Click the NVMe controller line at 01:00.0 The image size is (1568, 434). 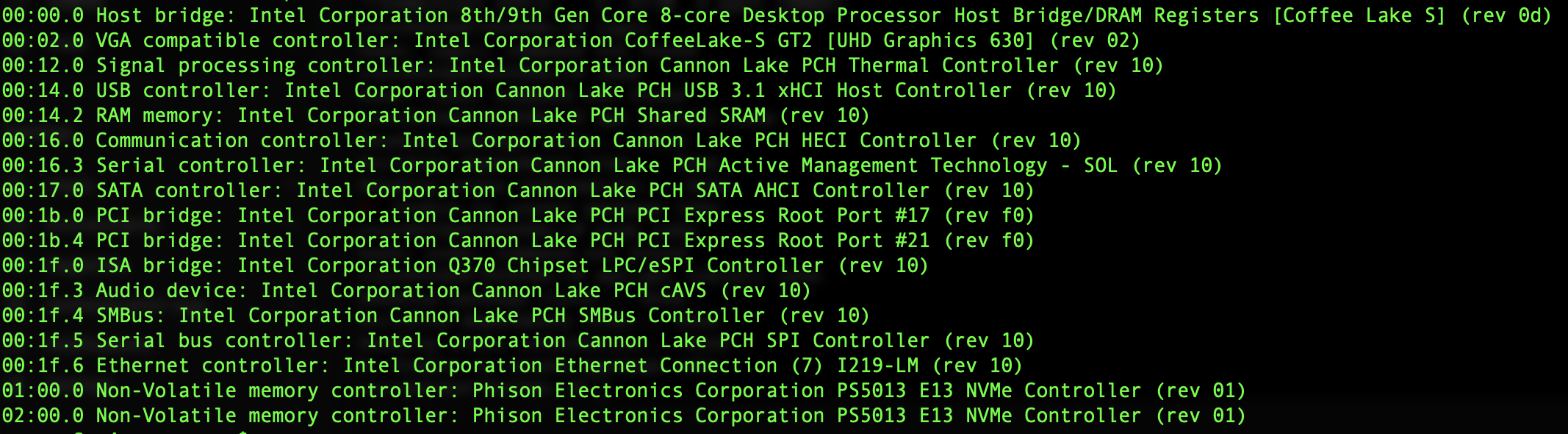(623, 391)
